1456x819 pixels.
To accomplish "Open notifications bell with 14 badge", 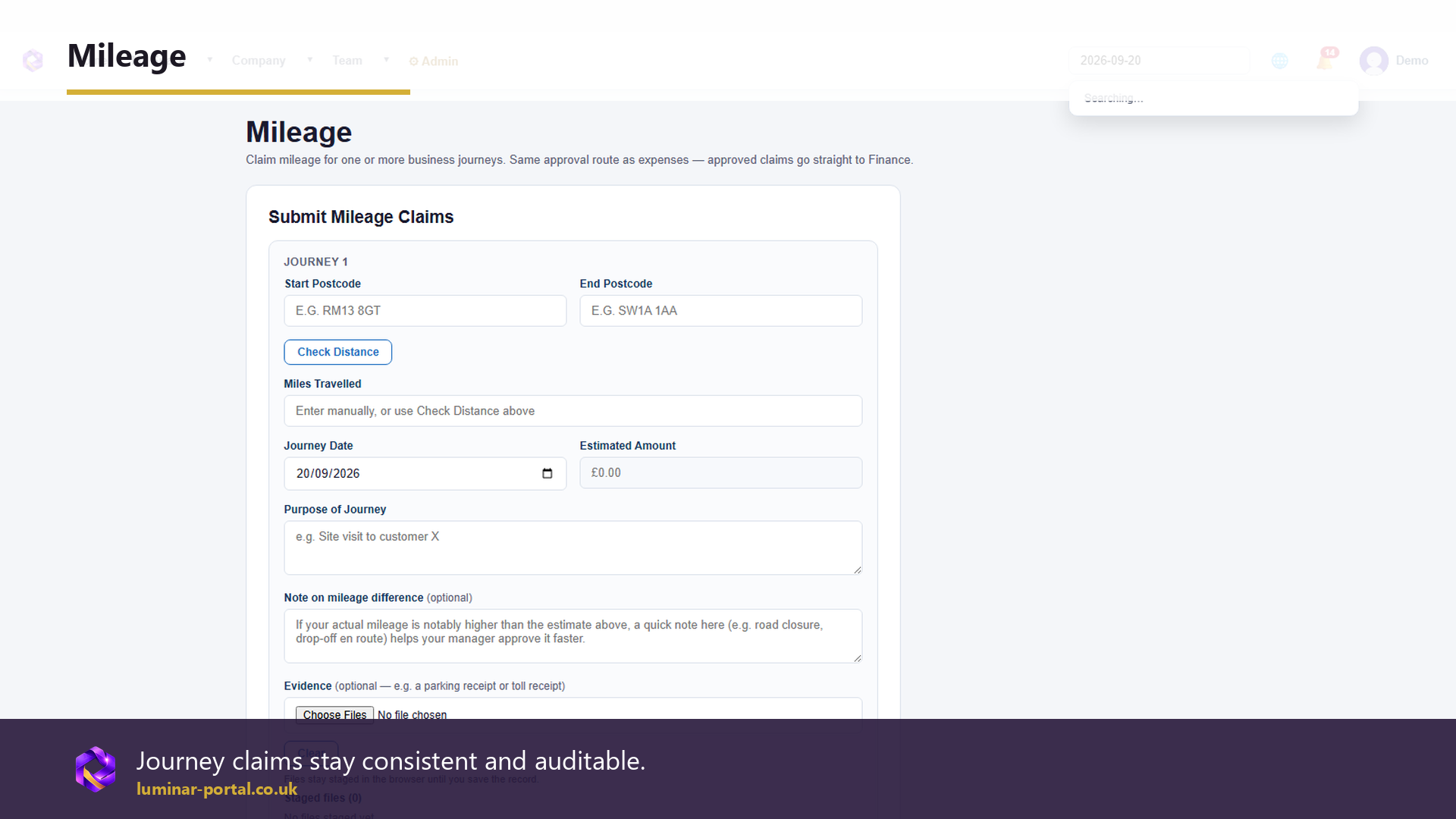I will [1326, 59].
